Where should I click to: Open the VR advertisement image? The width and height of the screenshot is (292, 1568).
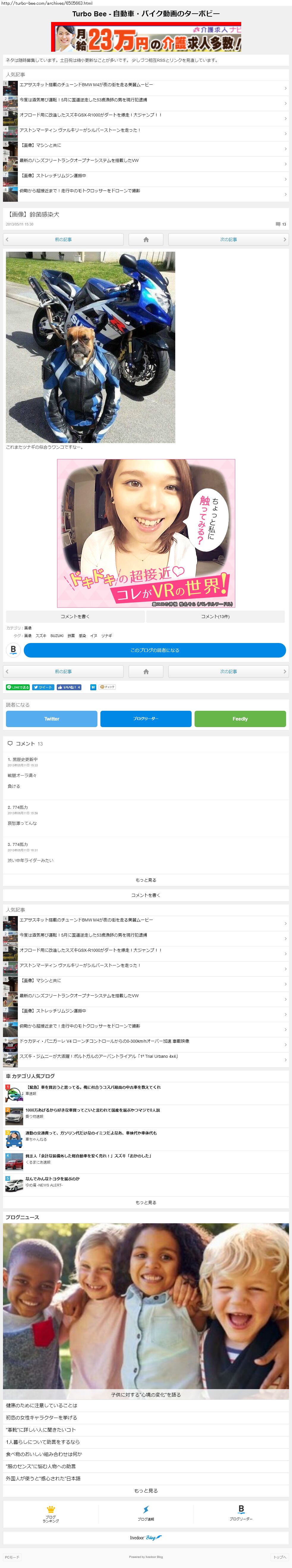146,533
